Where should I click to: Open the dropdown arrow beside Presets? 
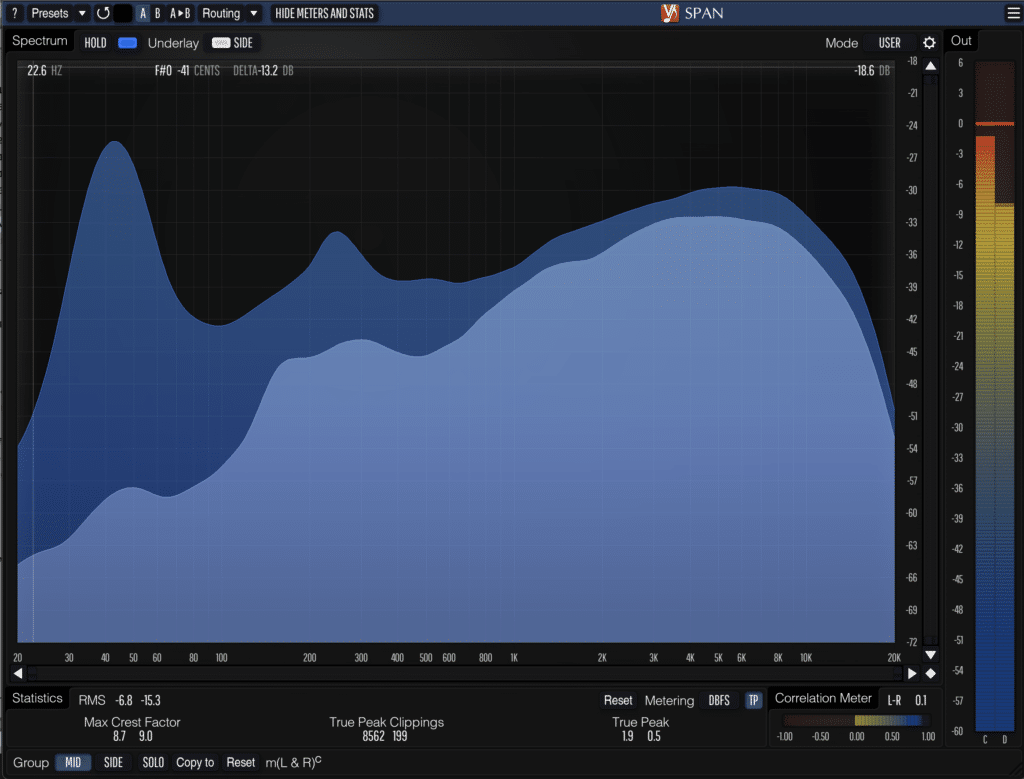point(82,13)
